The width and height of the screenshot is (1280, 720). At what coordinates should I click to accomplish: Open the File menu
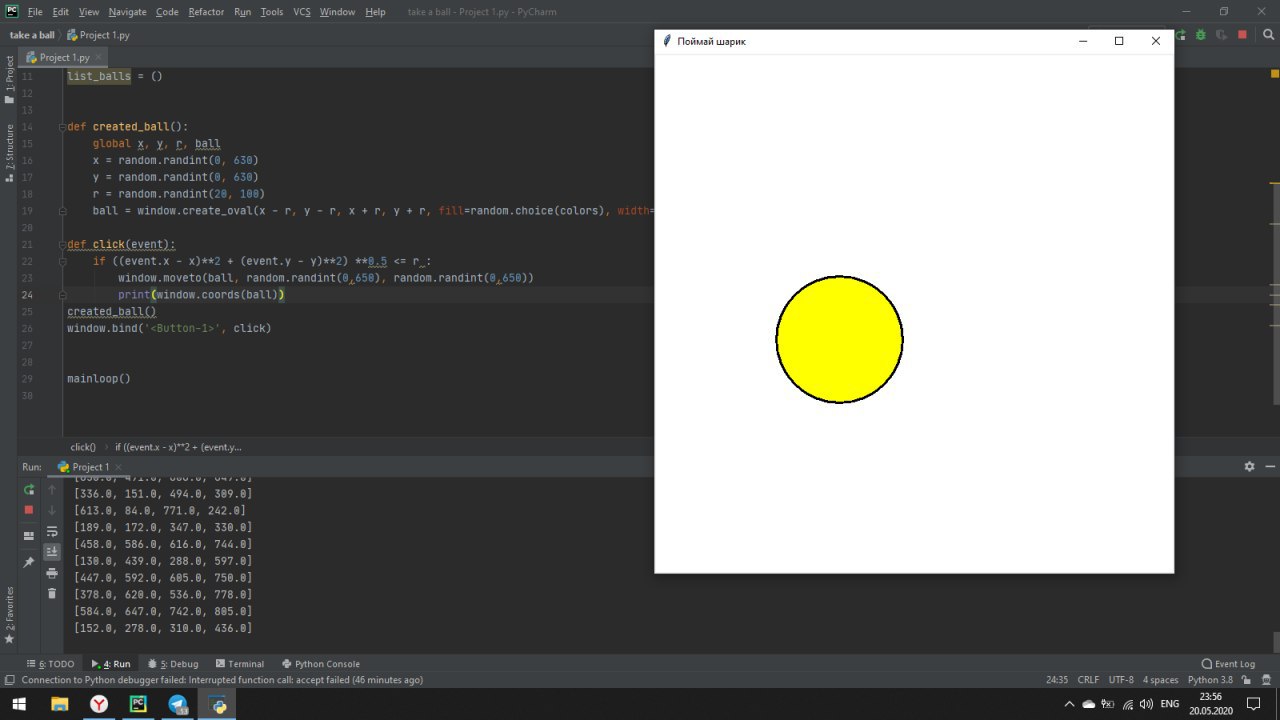[35, 12]
